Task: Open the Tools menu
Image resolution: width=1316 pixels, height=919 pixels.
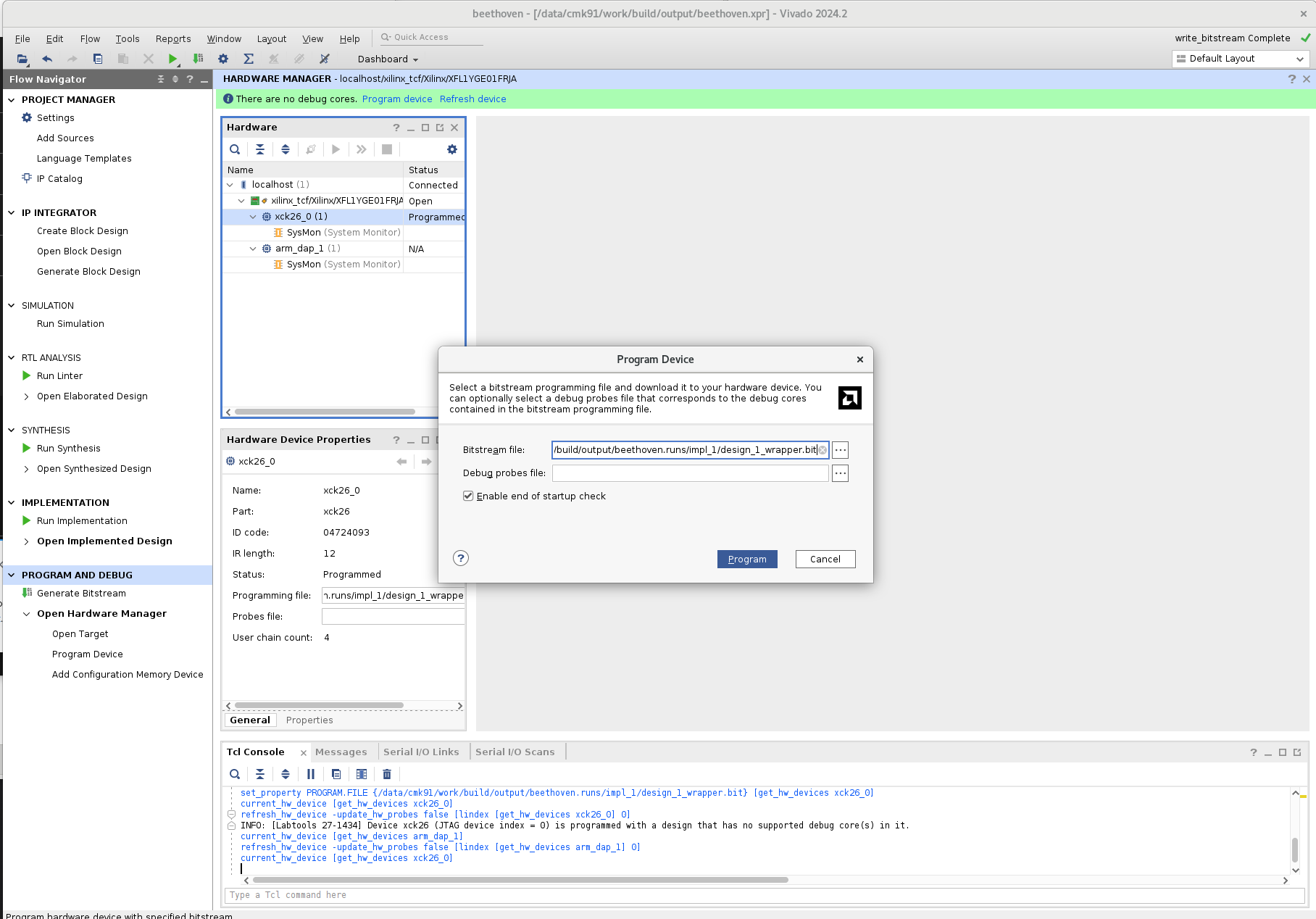Action: click(128, 39)
